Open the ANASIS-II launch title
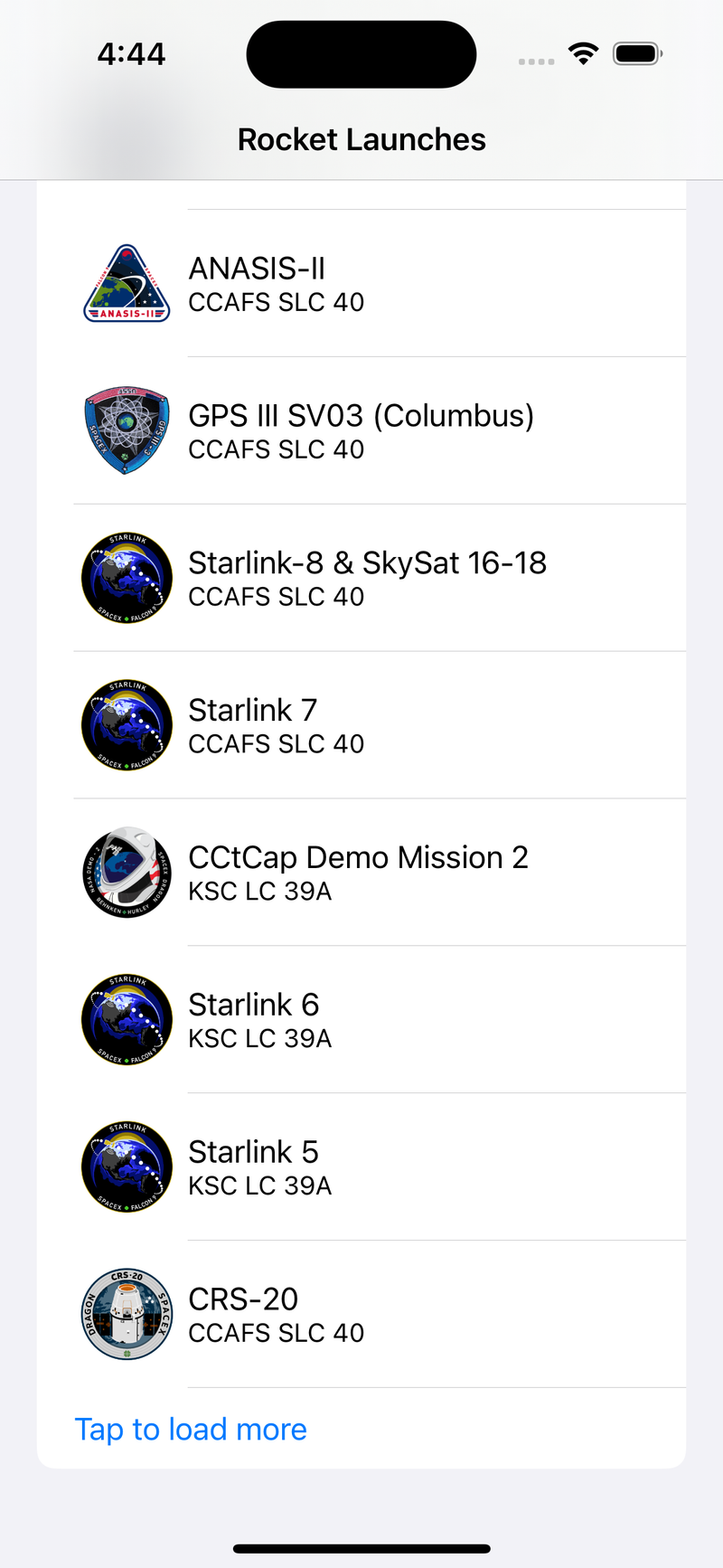This screenshot has height=1568, width=723. pyautogui.click(x=257, y=269)
